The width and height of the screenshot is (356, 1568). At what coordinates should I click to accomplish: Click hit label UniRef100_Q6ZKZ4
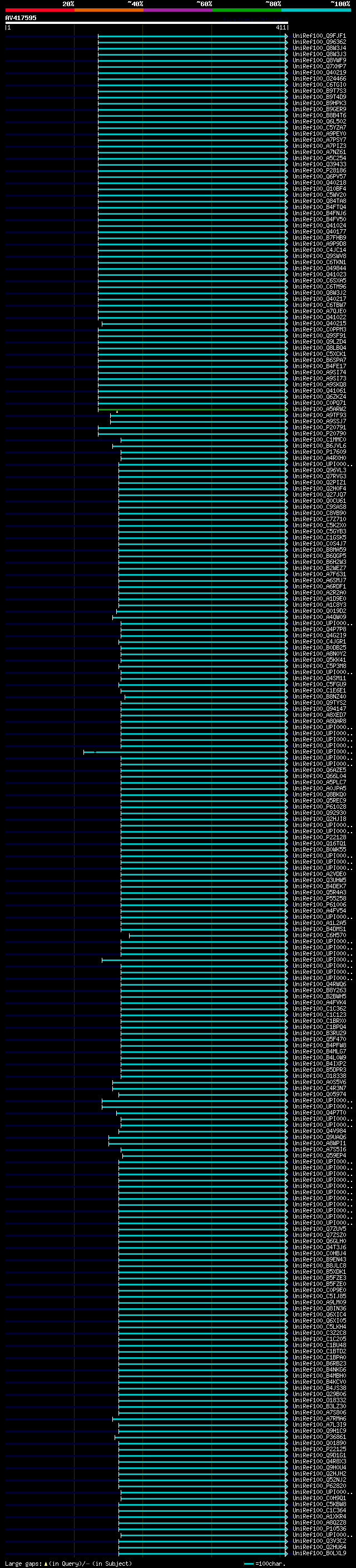click(319, 397)
